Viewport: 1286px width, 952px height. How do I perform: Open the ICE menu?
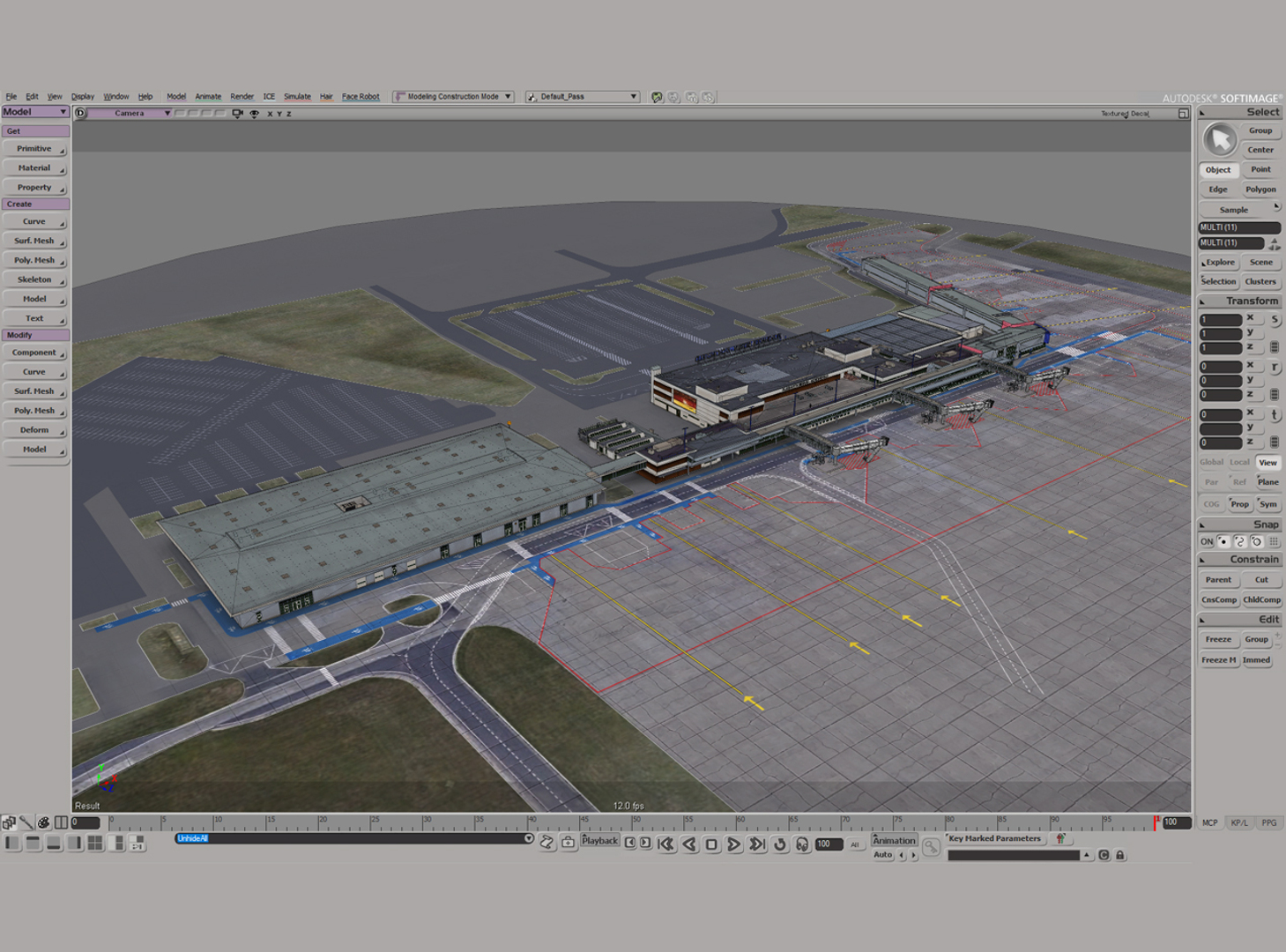tap(269, 97)
